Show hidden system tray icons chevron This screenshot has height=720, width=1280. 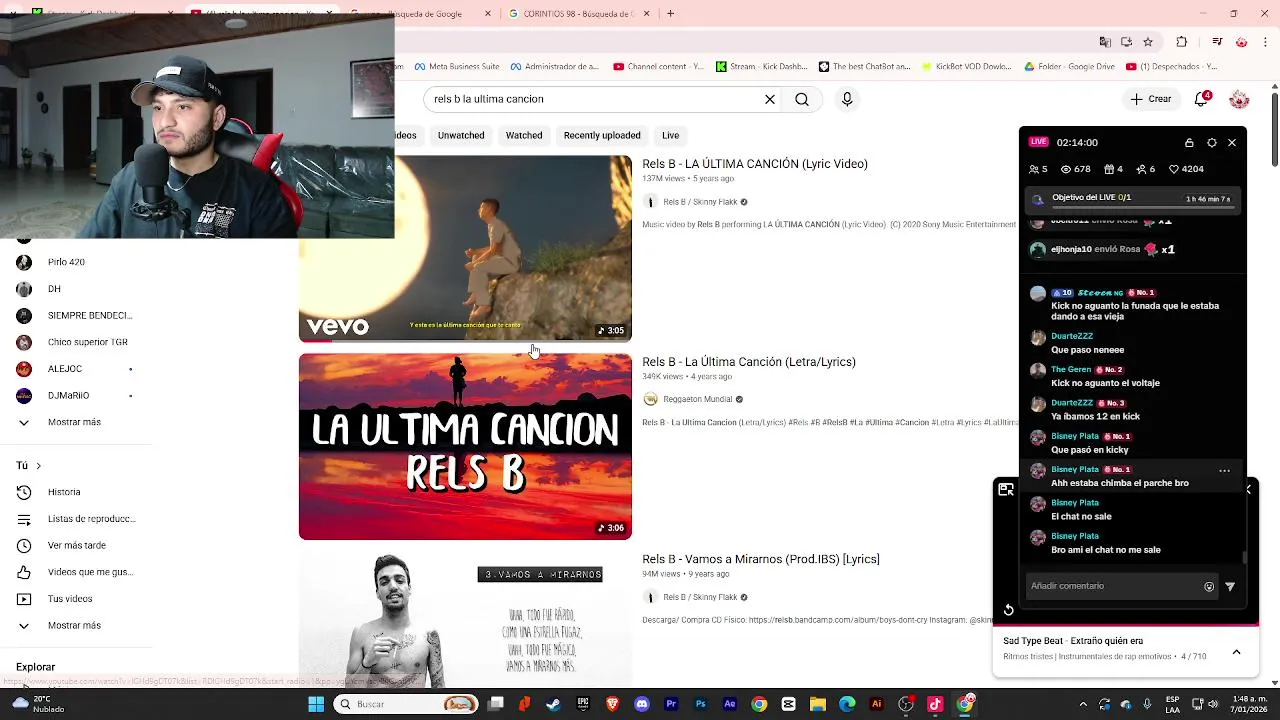1083,704
